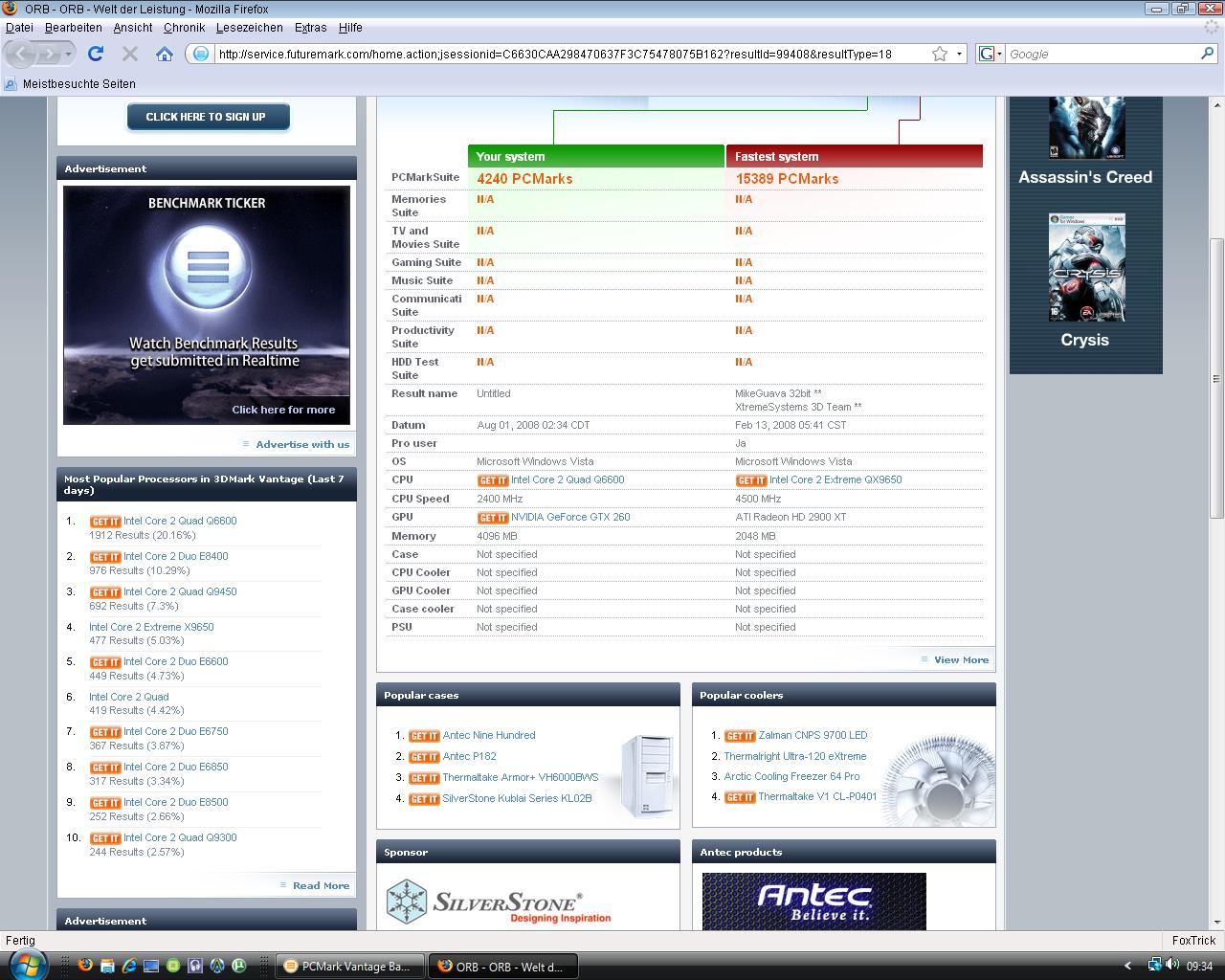Viewport: 1225px width, 980px height.
Task: Click GET IT badge beside Core 2 Extreme QX9650
Action: (750, 480)
